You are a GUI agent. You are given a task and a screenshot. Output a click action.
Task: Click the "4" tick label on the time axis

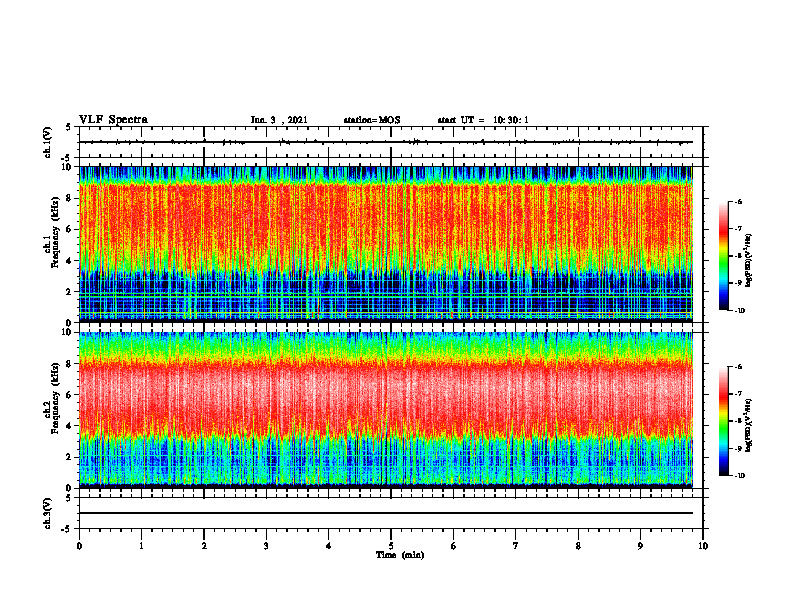pos(329,546)
